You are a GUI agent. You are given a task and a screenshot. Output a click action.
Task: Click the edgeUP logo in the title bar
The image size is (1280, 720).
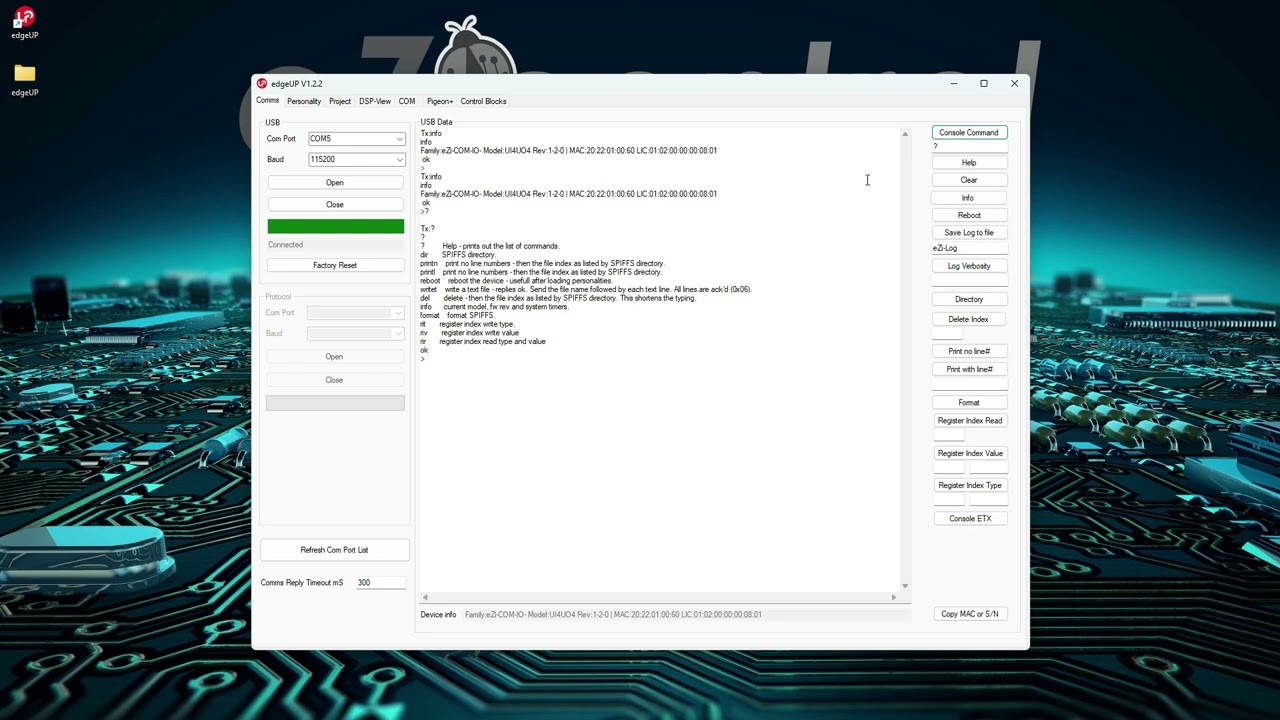click(x=262, y=84)
